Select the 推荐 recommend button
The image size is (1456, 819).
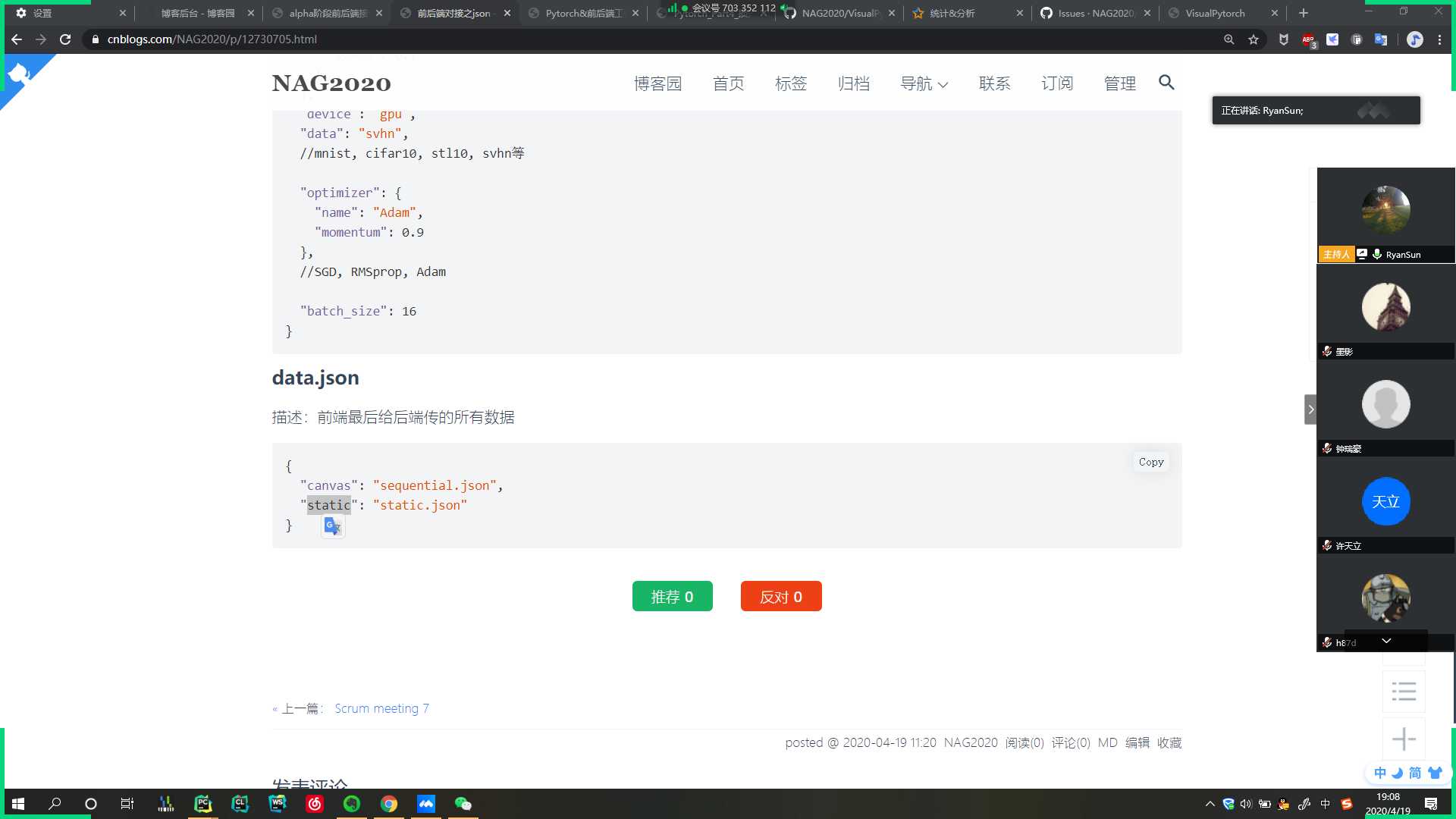pos(673,596)
